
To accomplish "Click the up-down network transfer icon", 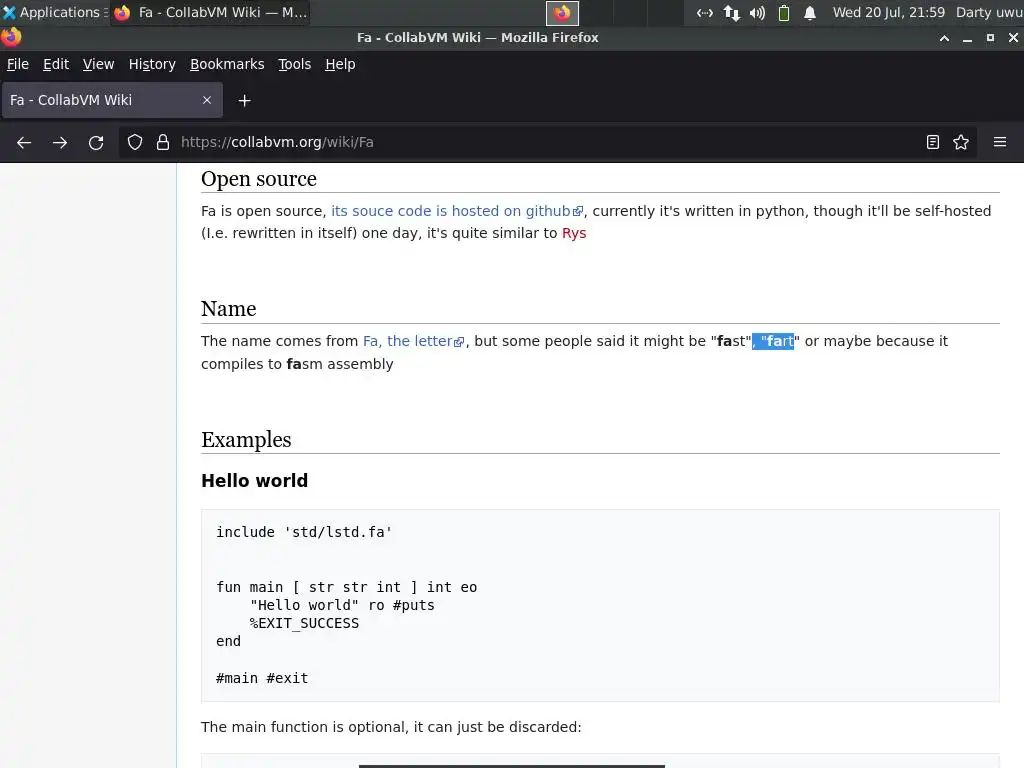I will [x=731, y=12].
